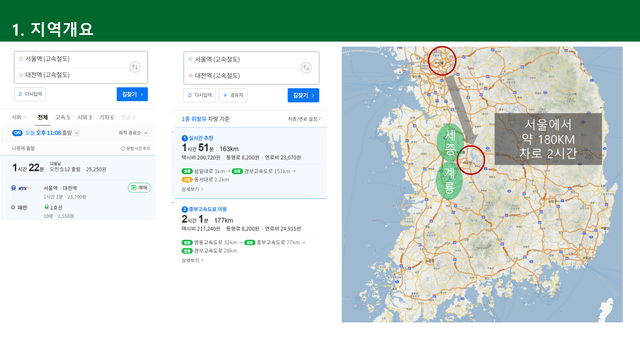Image resolution: width=640 pixels, height=360 pixels.
Task: Click the 택시비 217,240원 text
Action: click(201, 229)
